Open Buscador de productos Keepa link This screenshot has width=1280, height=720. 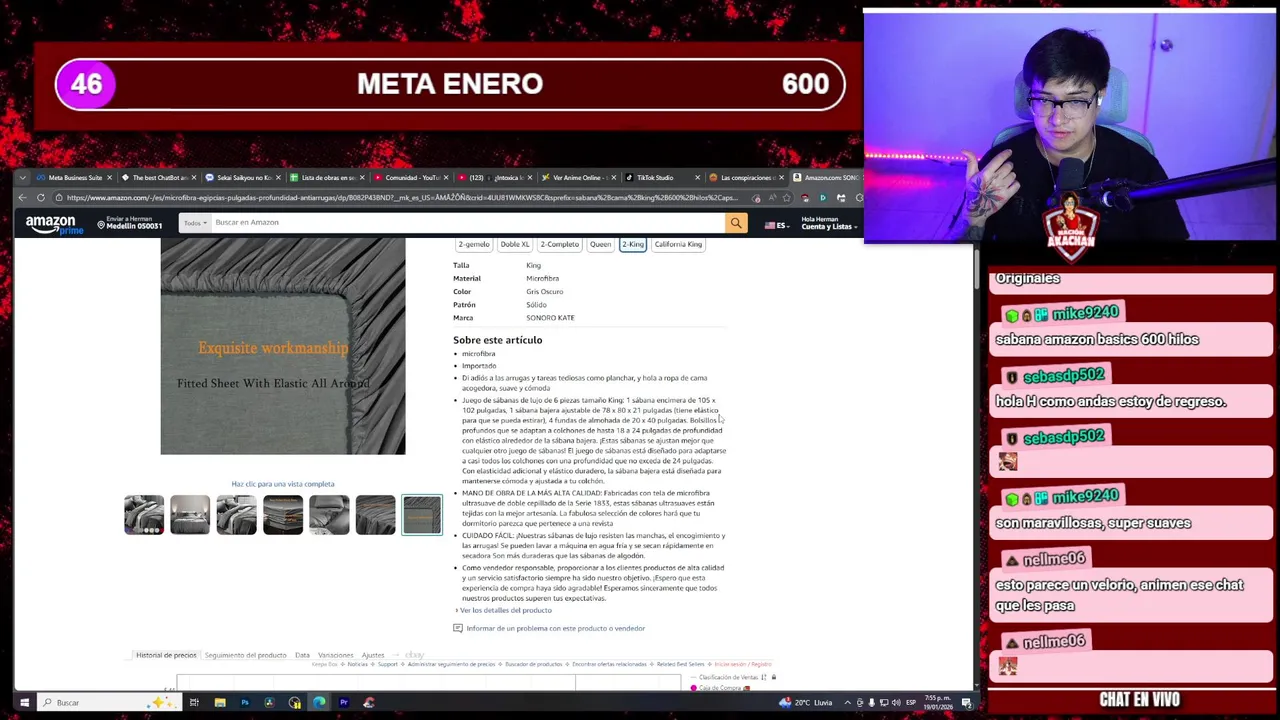(x=533, y=665)
